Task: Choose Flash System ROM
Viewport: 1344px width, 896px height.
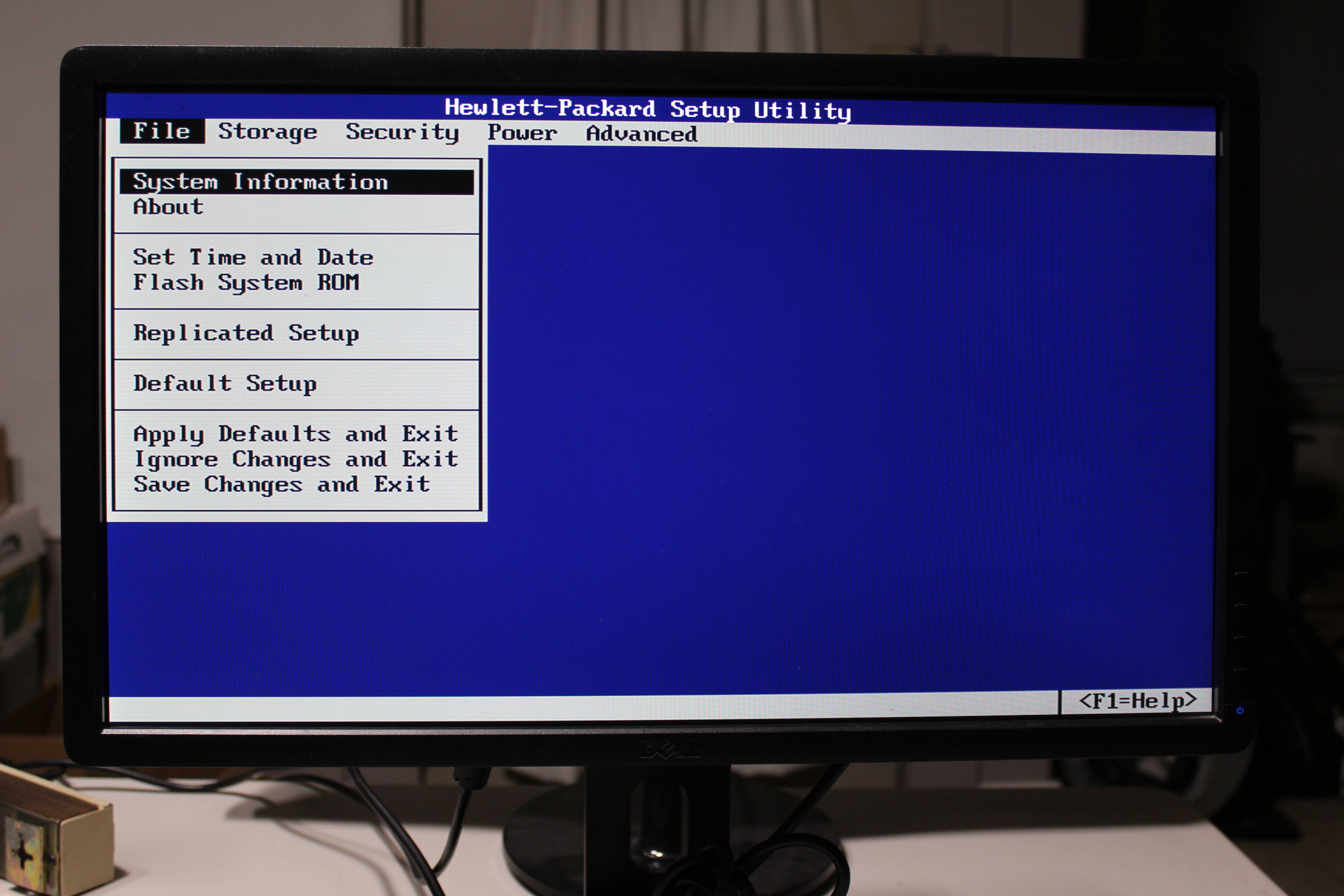Action: point(246,282)
